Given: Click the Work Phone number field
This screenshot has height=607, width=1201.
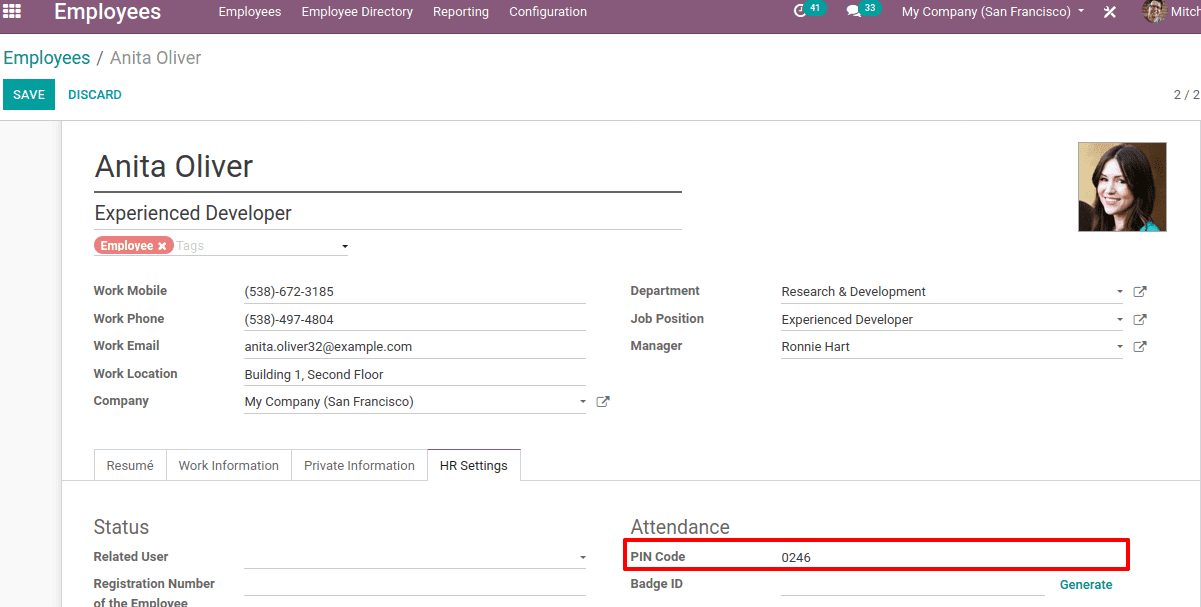Looking at the screenshot, I should click(415, 320).
